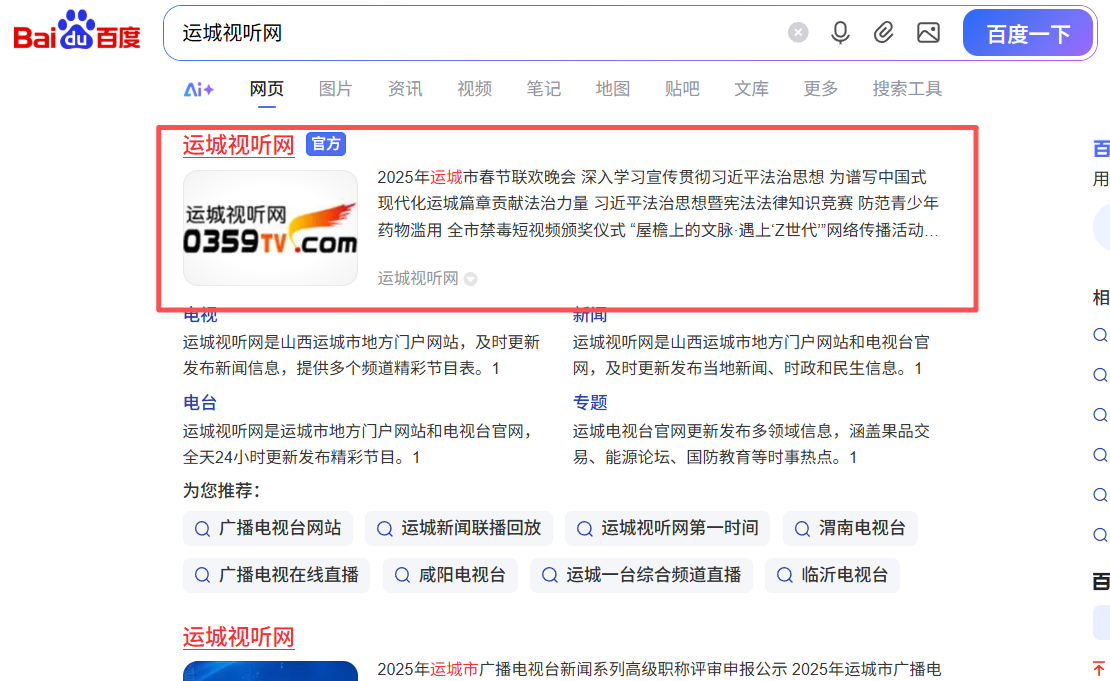Open the 贴吧 tab
1110x681 pixels.
681,89
